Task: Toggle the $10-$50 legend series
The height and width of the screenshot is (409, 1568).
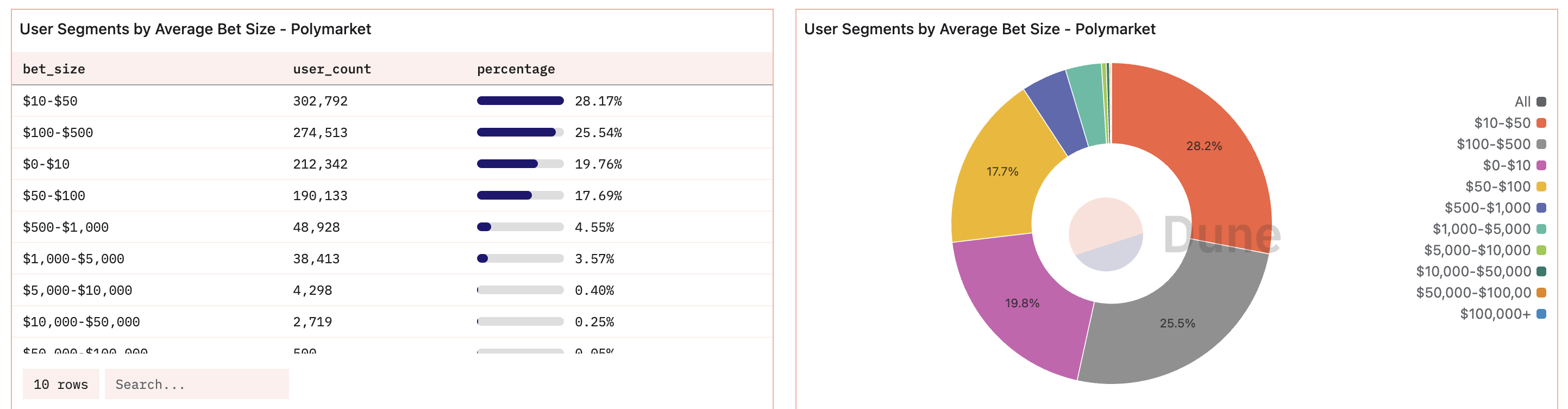Action: 1508,123
